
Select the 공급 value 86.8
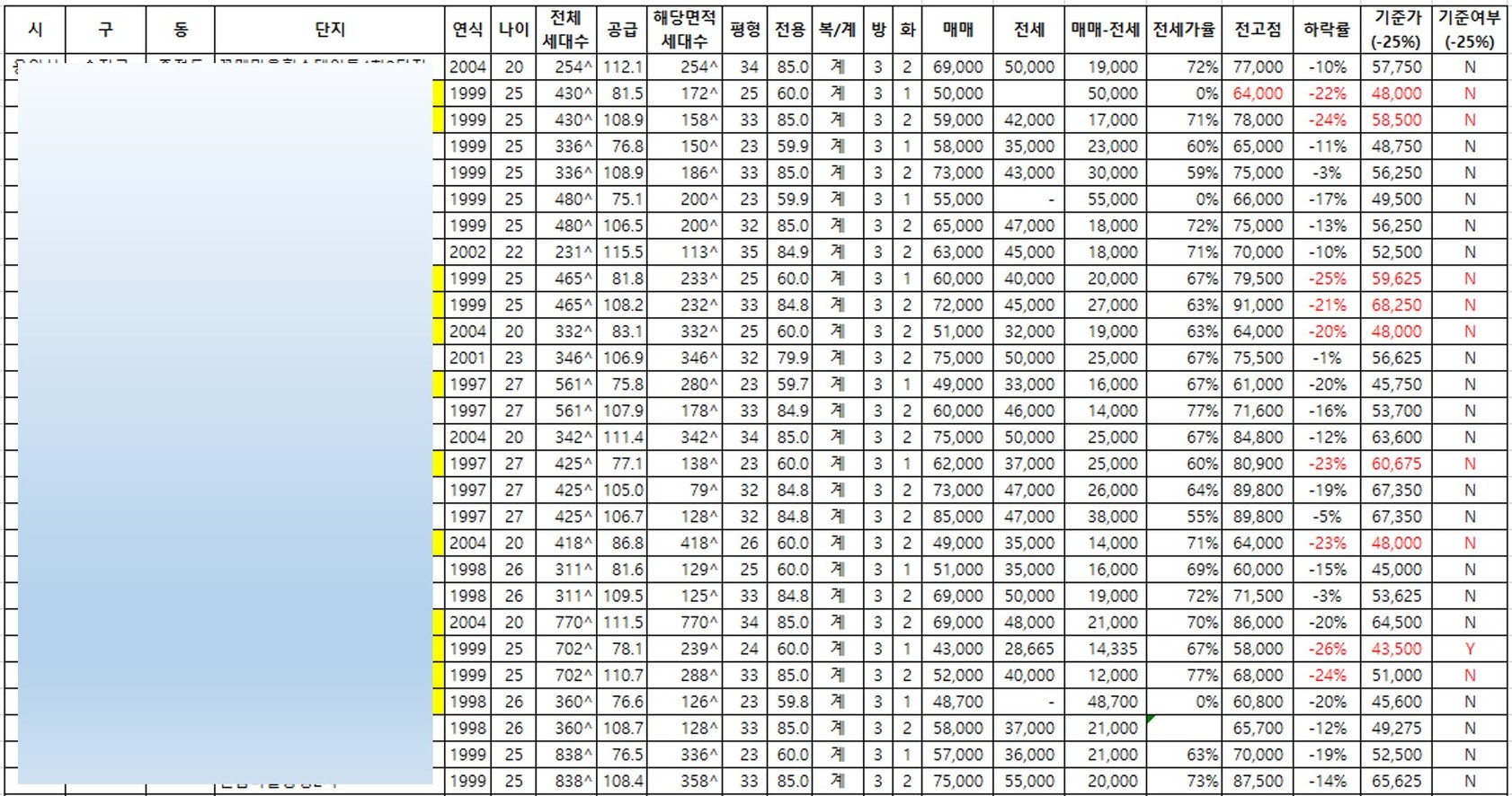[x=627, y=543]
